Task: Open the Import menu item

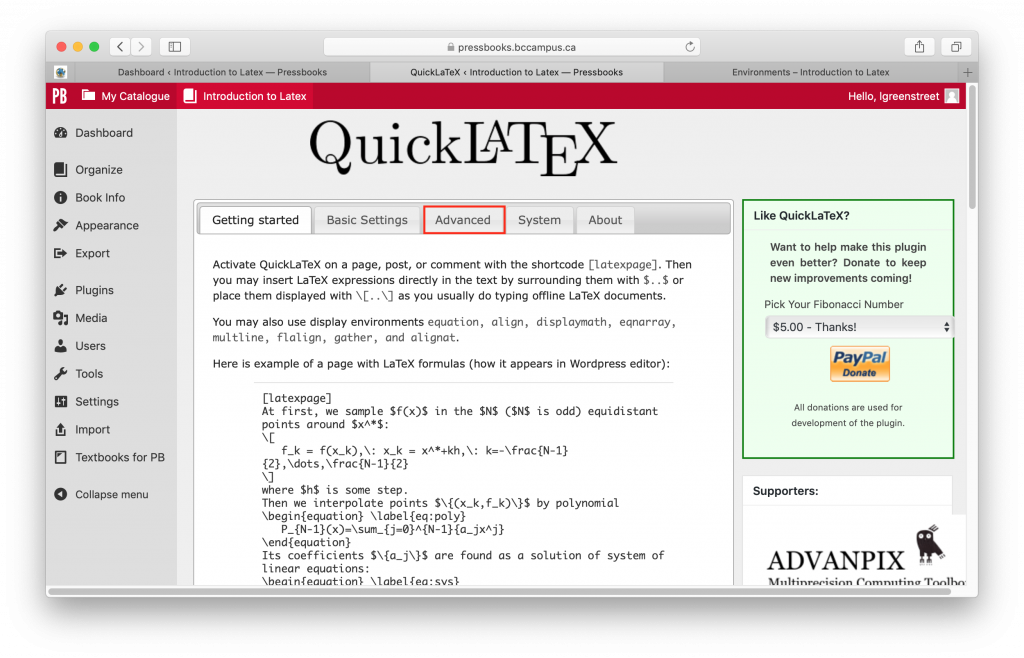Action: pos(92,430)
